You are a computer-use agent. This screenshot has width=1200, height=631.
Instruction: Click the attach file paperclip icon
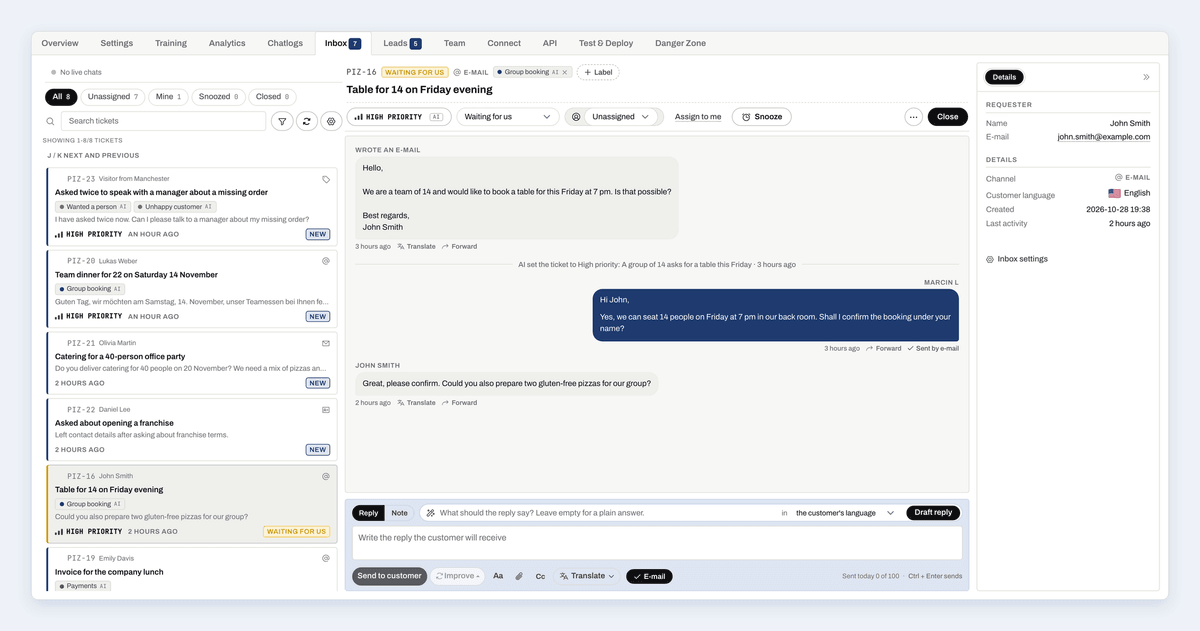[519, 576]
